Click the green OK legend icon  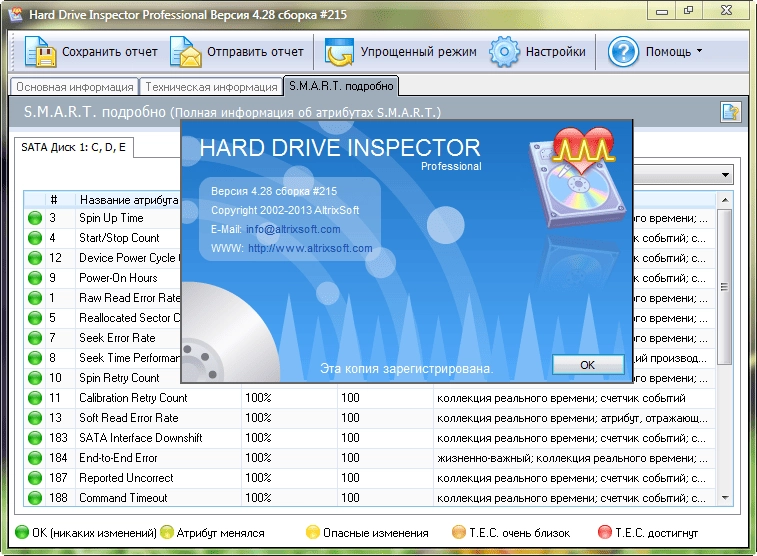[22, 532]
